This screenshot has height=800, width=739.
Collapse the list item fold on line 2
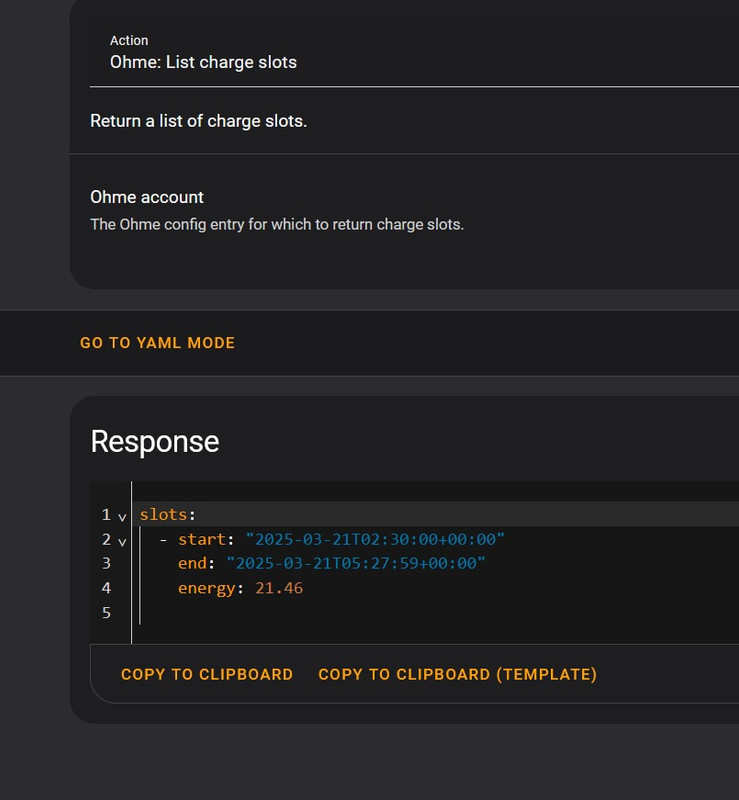[122, 542]
